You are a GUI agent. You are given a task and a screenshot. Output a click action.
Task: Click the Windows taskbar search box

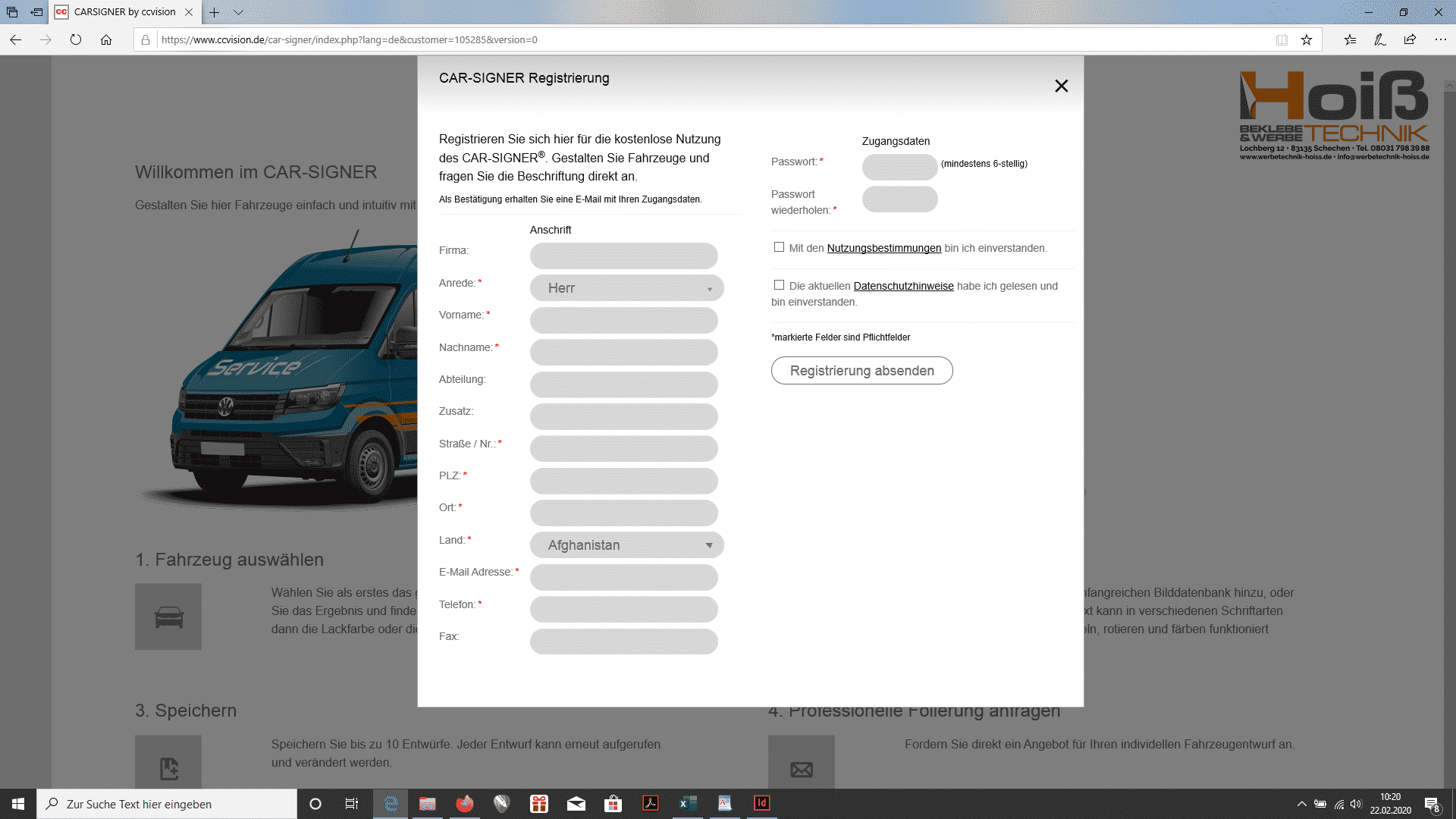[x=167, y=804]
